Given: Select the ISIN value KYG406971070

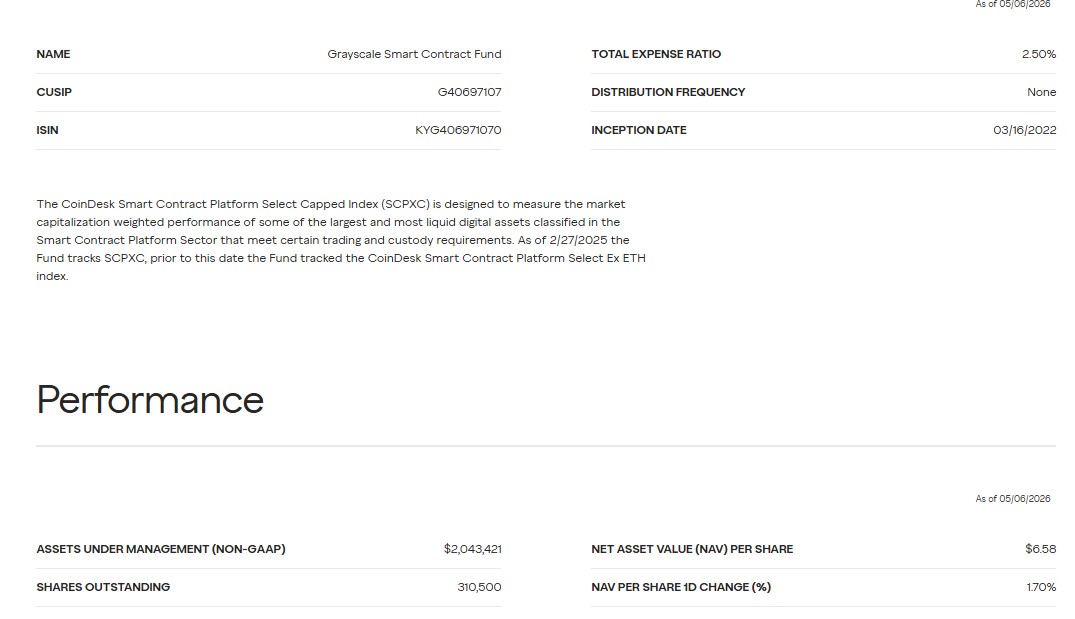Looking at the screenshot, I should point(458,130).
